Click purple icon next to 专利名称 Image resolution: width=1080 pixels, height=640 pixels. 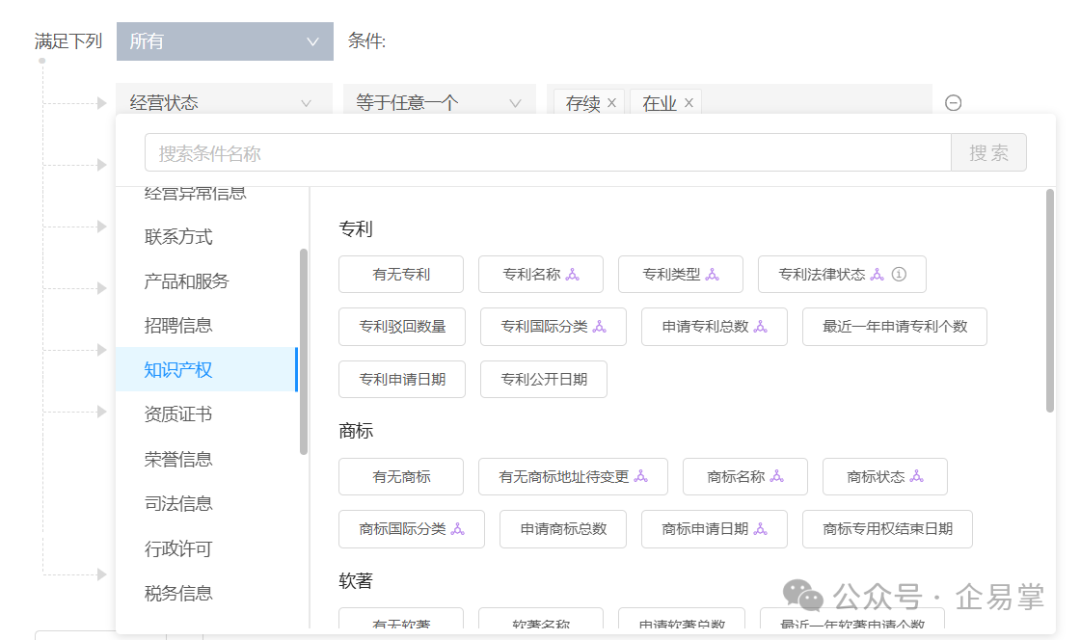[x=572, y=274]
